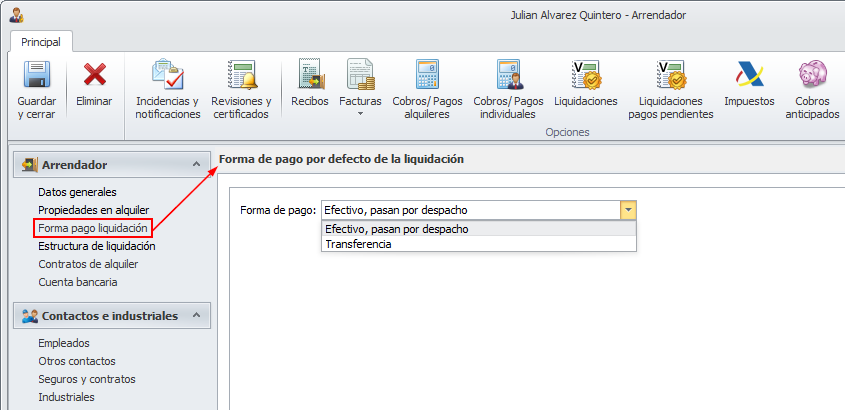Screen dimensions: 845x410
Task: Open the Liquidaciones icon
Action: click(x=586, y=74)
